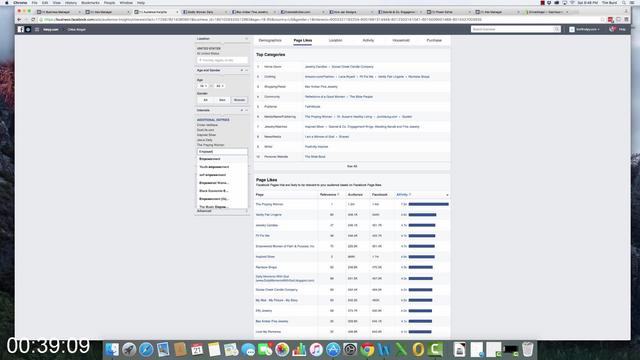Open the Chrome Bookmarks menu

[x=90, y=2]
